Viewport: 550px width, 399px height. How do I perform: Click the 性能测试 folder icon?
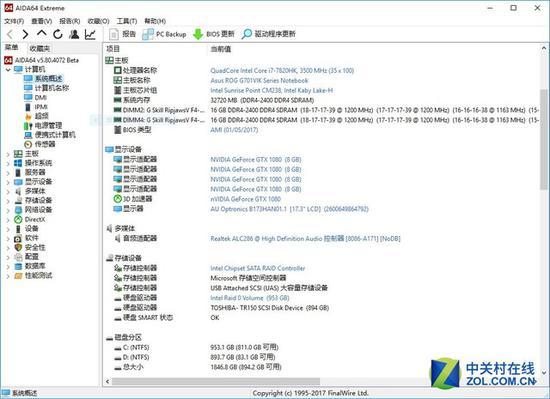click(x=18, y=276)
